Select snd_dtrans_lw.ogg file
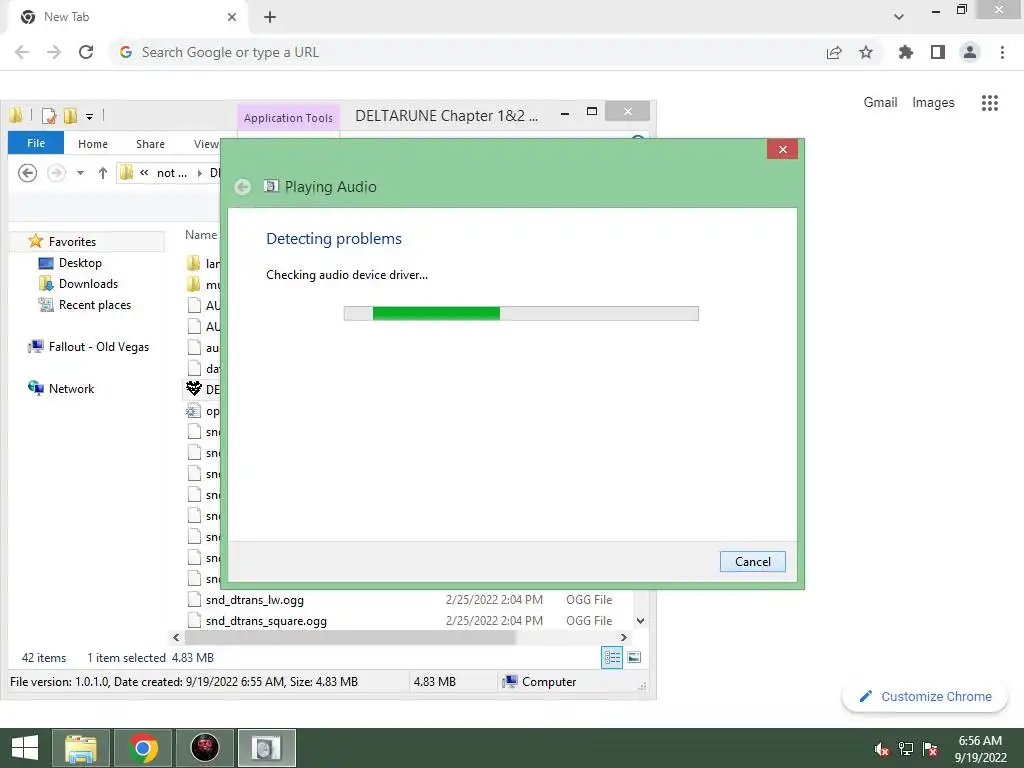 point(255,600)
